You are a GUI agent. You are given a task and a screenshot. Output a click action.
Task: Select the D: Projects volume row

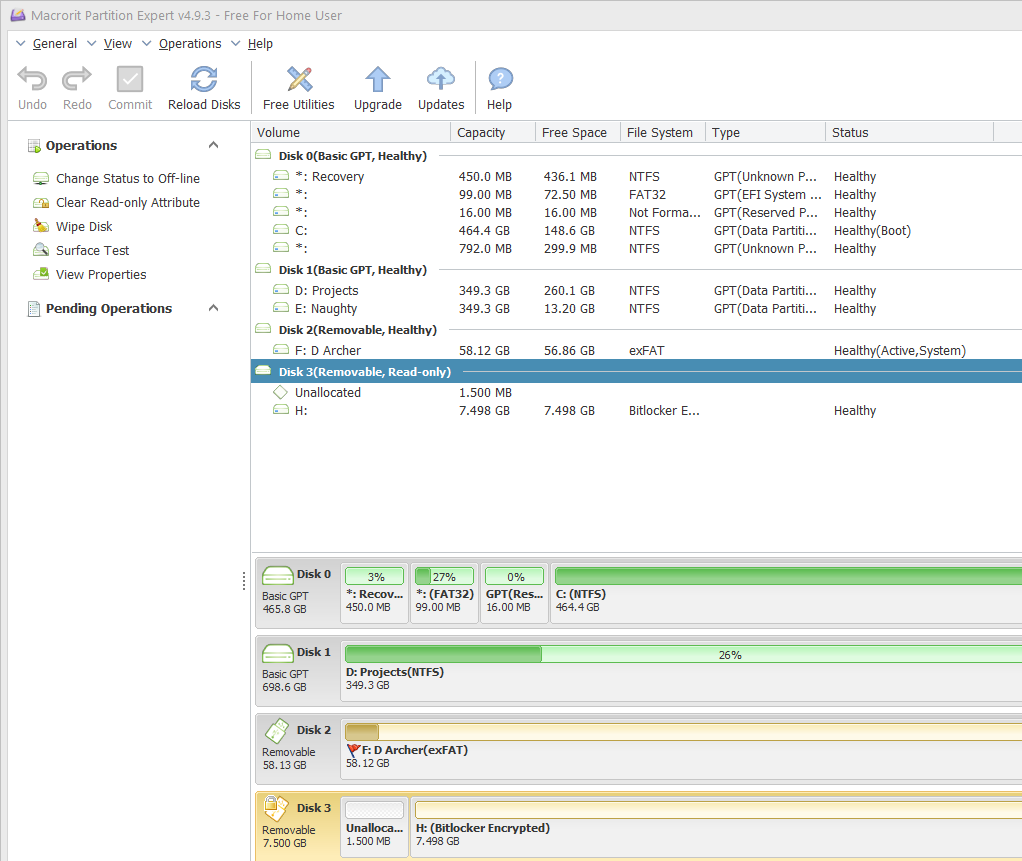coord(636,291)
